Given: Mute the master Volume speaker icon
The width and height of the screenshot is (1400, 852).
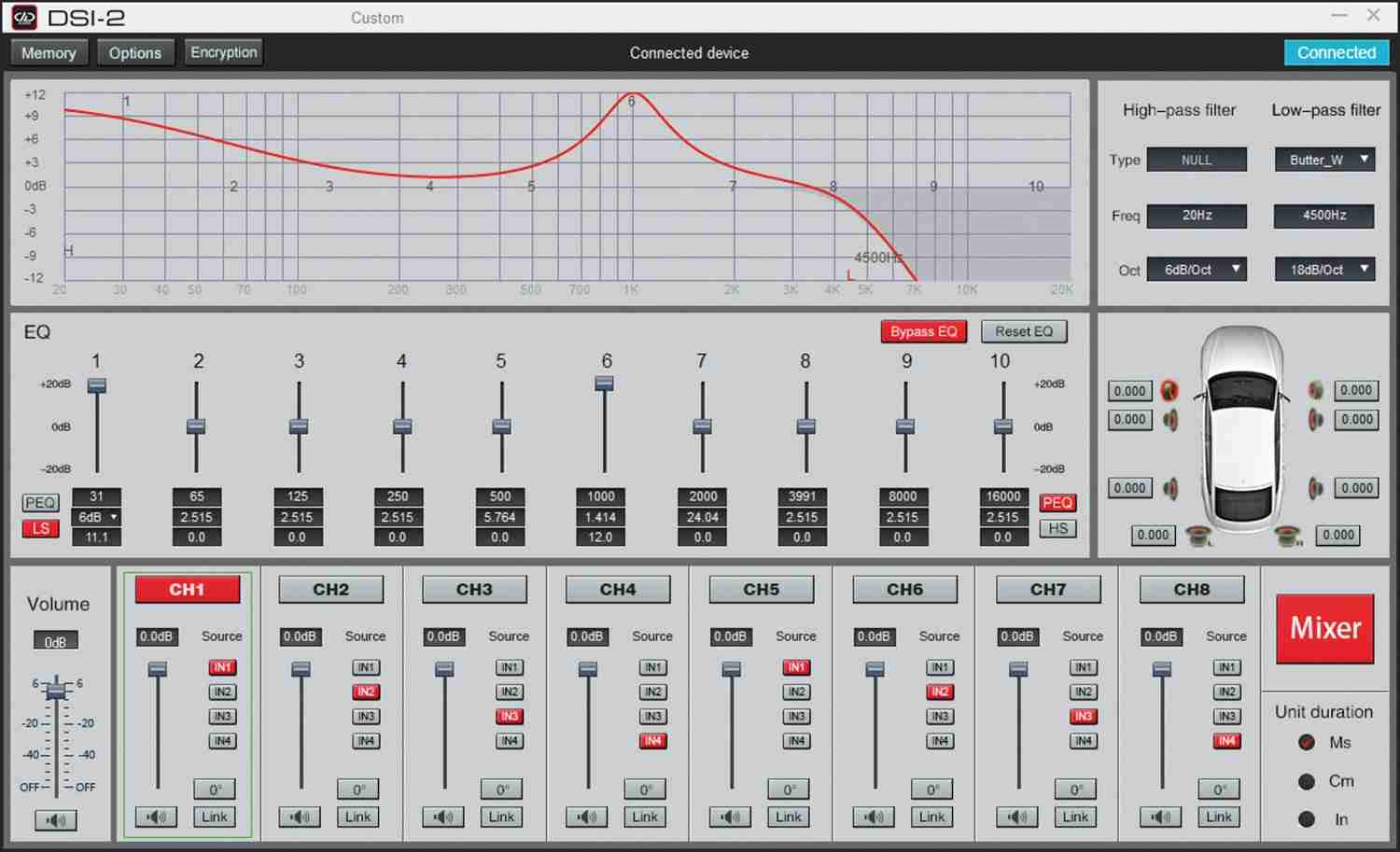Looking at the screenshot, I should [x=56, y=820].
